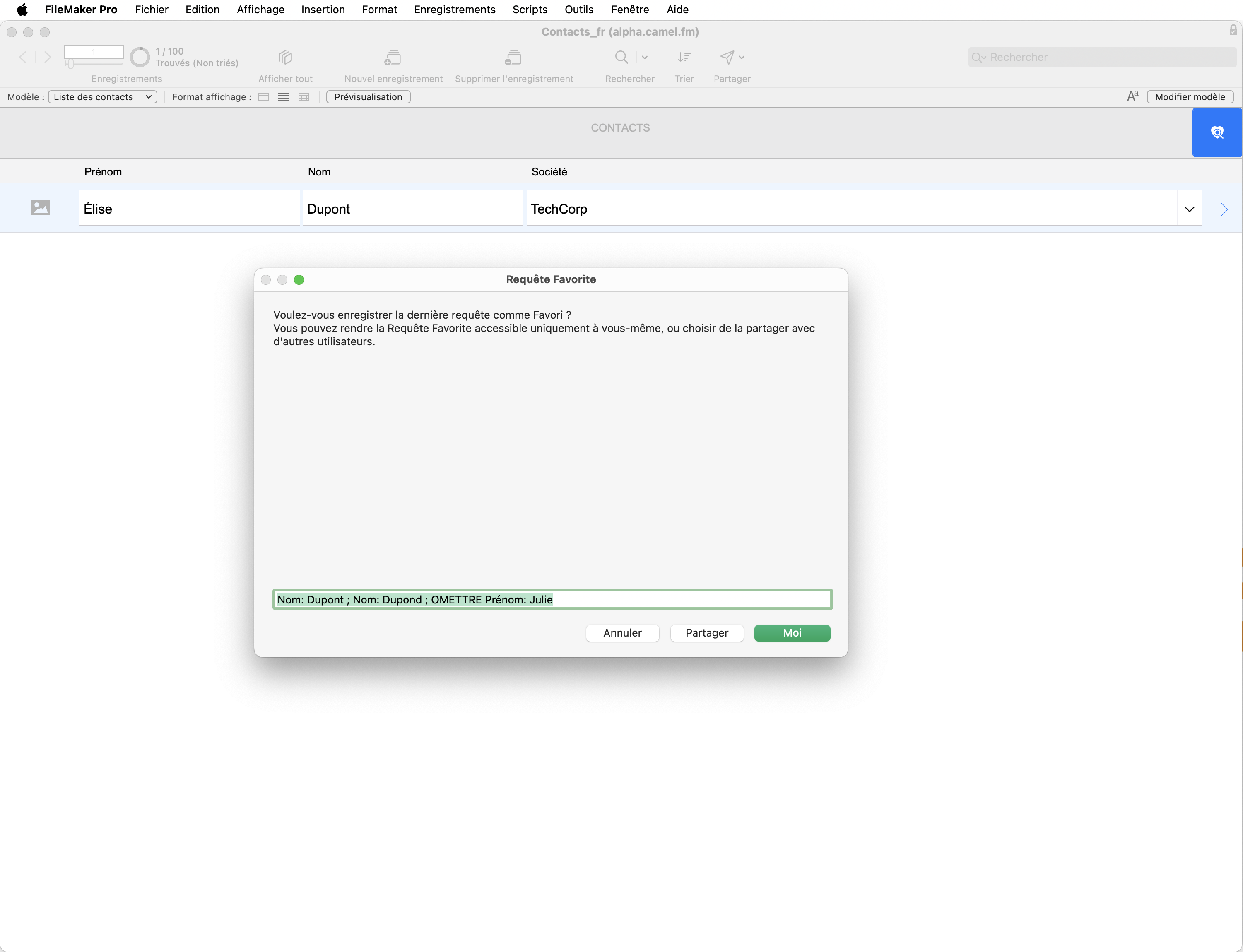
Task: Click the green Moi button
Action: (793, 633)
